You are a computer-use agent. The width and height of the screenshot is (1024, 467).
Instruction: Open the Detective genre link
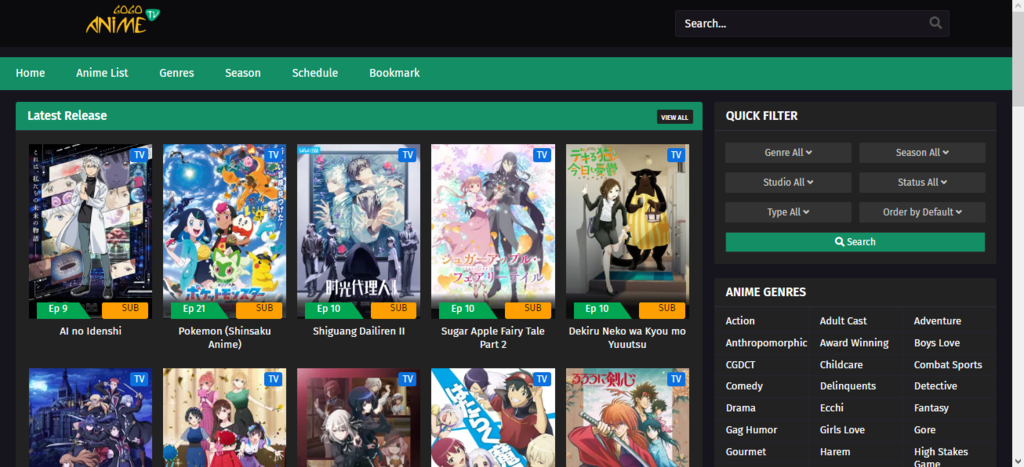pos(935,387)
